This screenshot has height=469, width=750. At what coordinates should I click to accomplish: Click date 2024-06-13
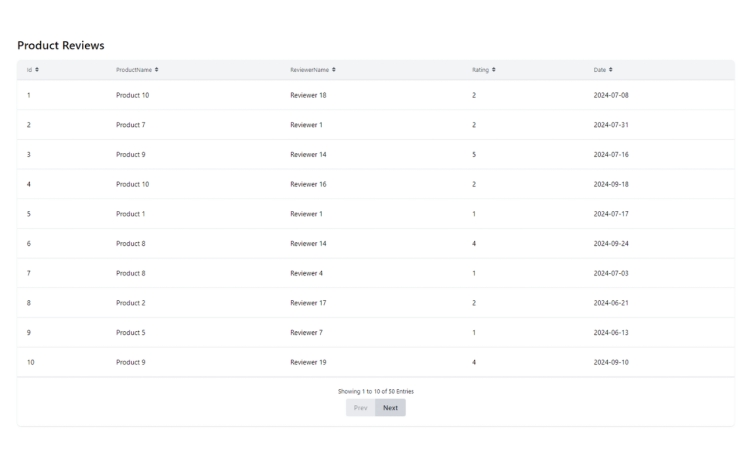click(611, 332)
